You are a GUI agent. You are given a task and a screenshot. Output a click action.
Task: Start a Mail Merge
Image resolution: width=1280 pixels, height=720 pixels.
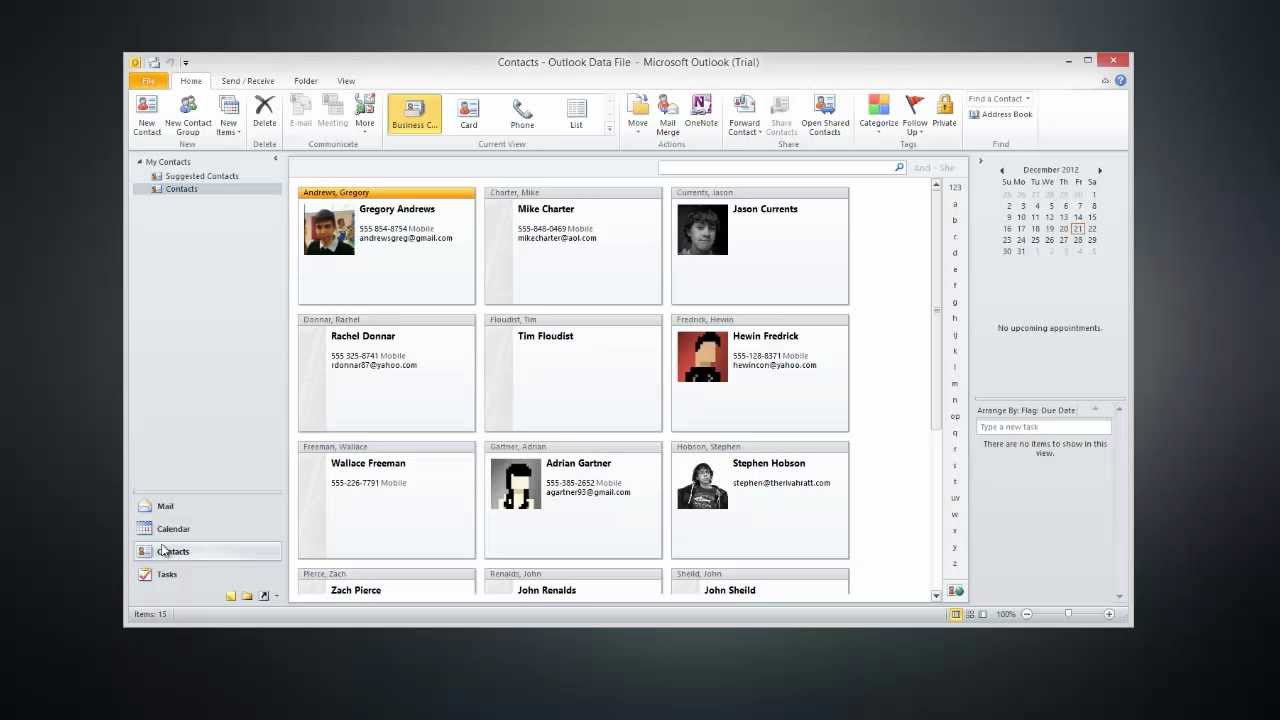668,115
